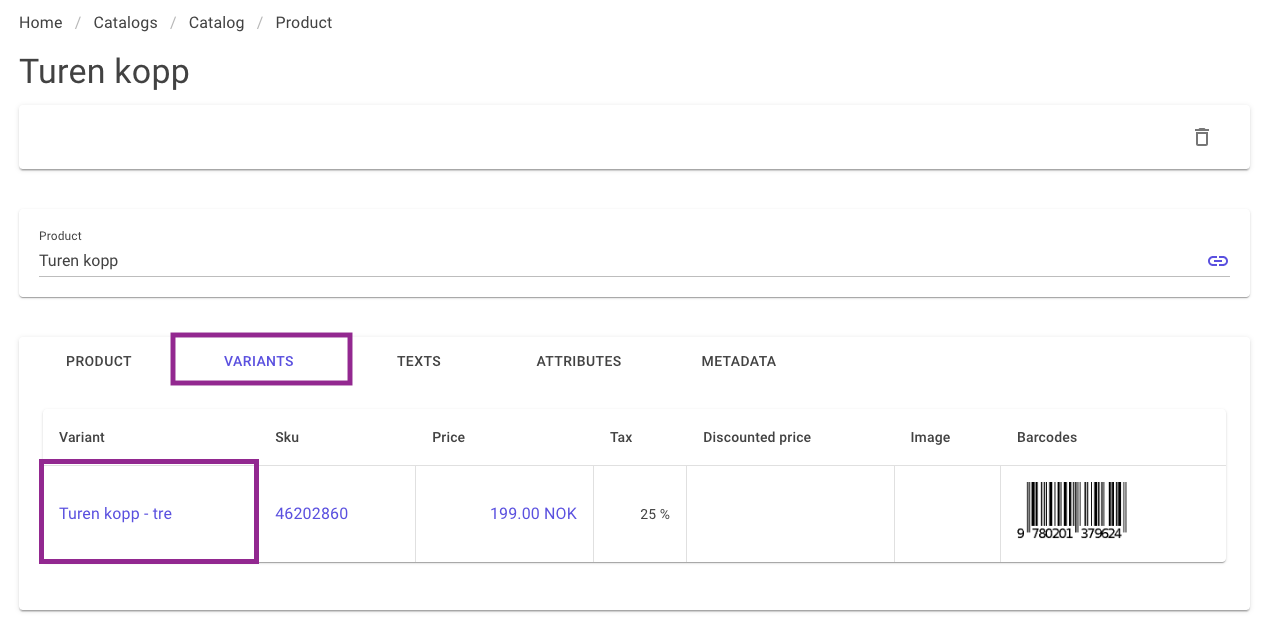
Task: Open the Texts tab
Action: 419,361
